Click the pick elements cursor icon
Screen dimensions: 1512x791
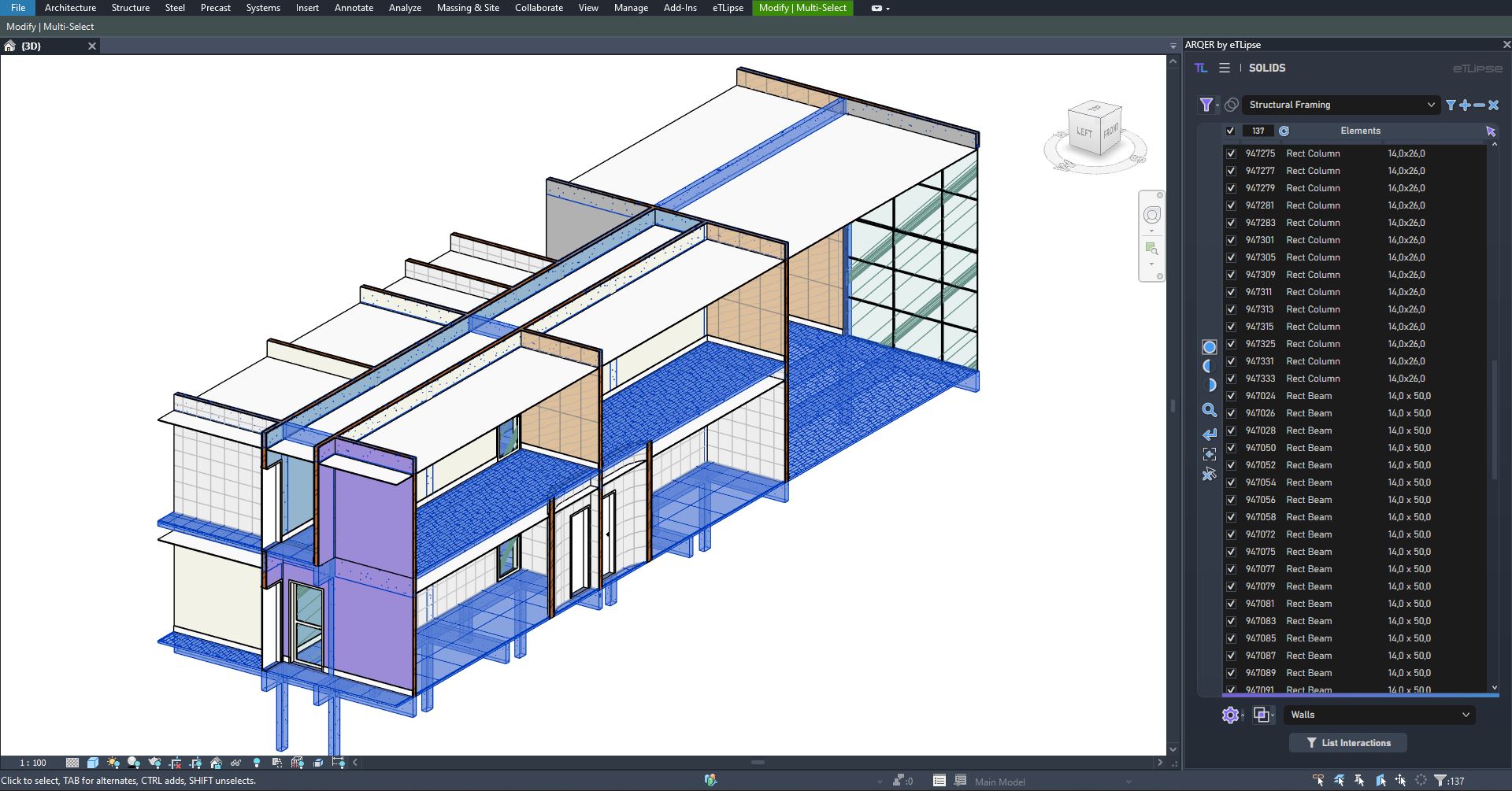pyautogui.click(x=1490, y=131)
